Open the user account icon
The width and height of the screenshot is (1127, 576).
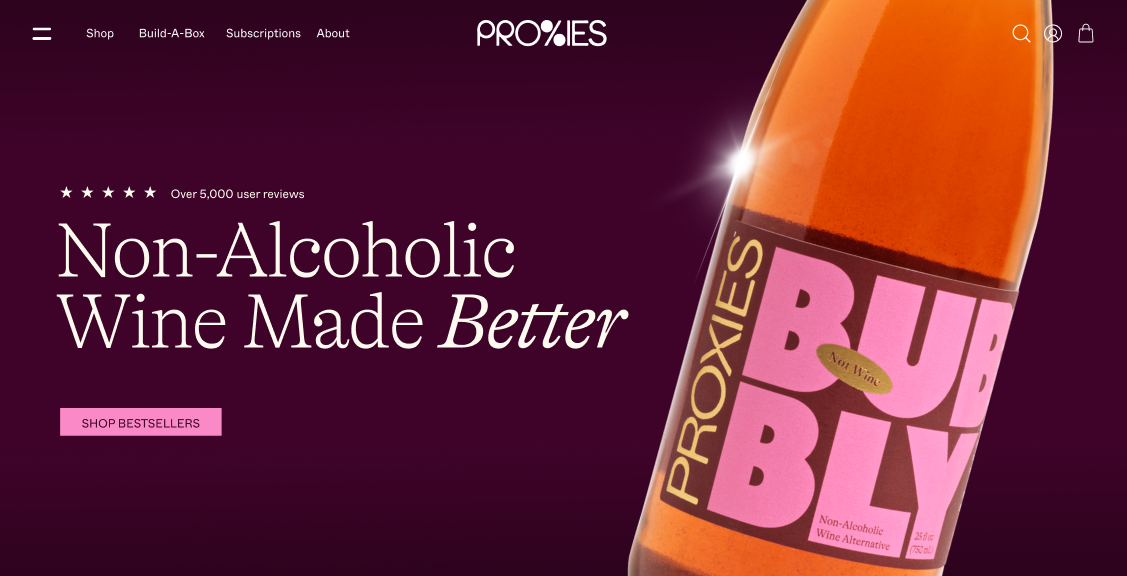coord(1053,34)
